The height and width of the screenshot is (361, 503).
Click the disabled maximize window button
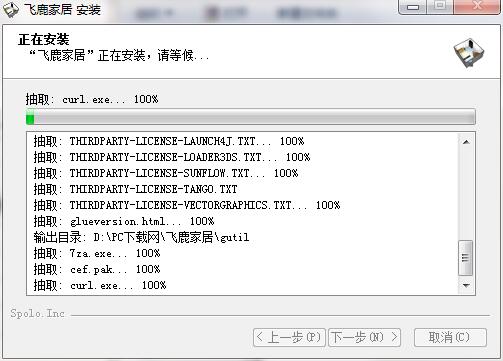pyautogui.click(x=440, y=7)
